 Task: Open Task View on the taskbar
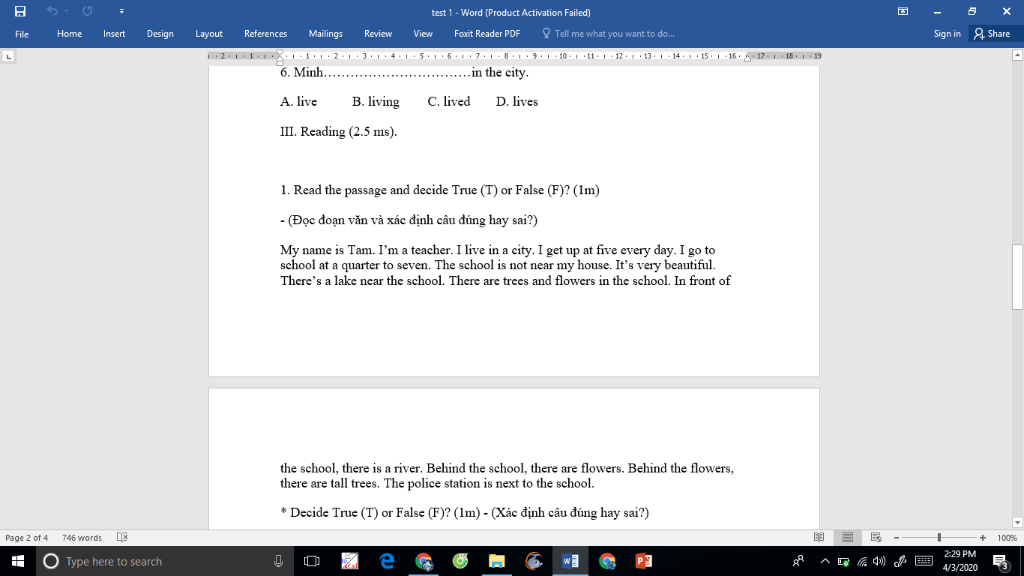(312, 561)
